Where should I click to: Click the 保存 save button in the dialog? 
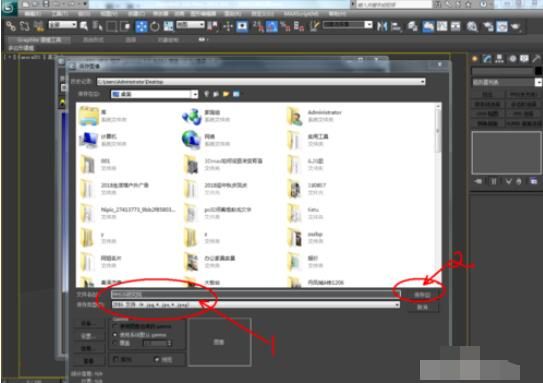422,295
